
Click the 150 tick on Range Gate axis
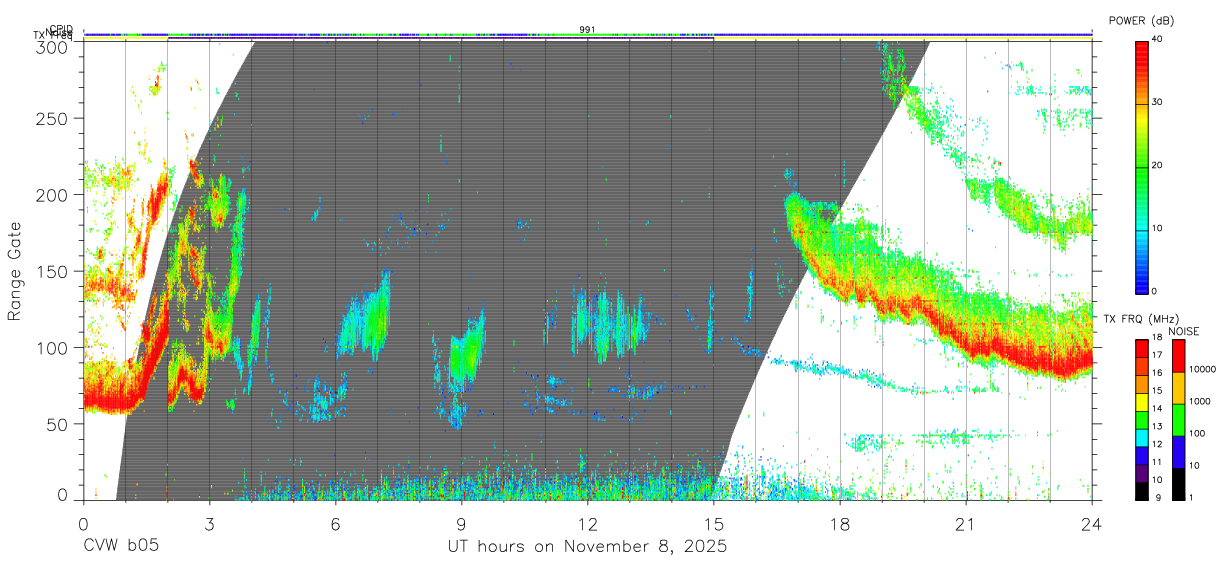click(x=53, y=271)
